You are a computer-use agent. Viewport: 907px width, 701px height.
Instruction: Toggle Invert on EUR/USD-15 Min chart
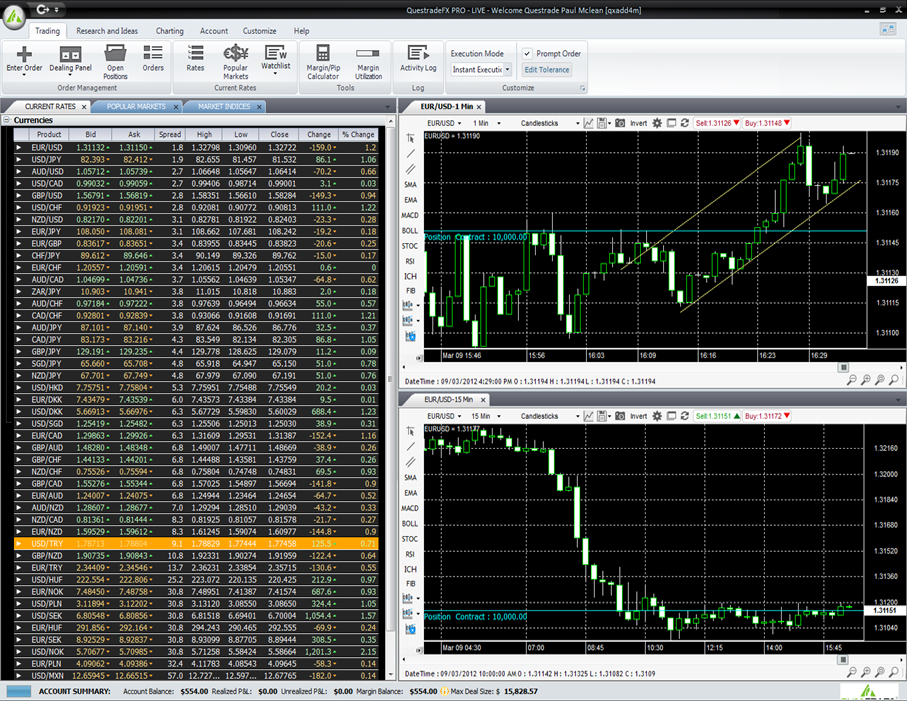pos(639,416)
